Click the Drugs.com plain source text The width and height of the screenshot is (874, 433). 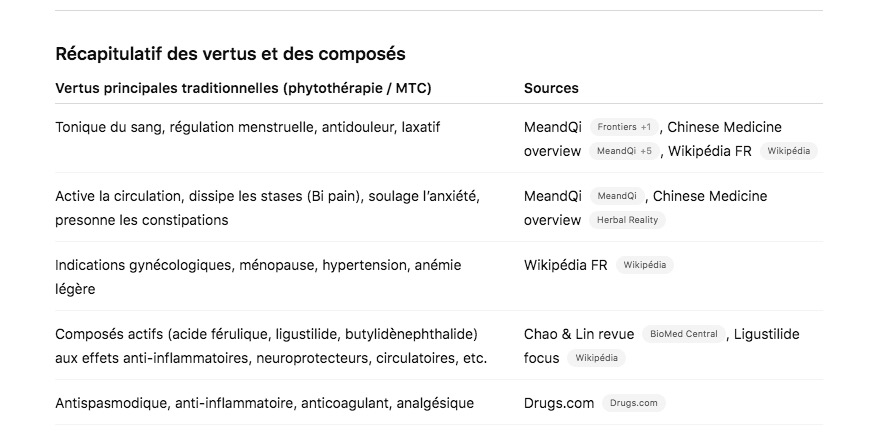pos(559,403)
